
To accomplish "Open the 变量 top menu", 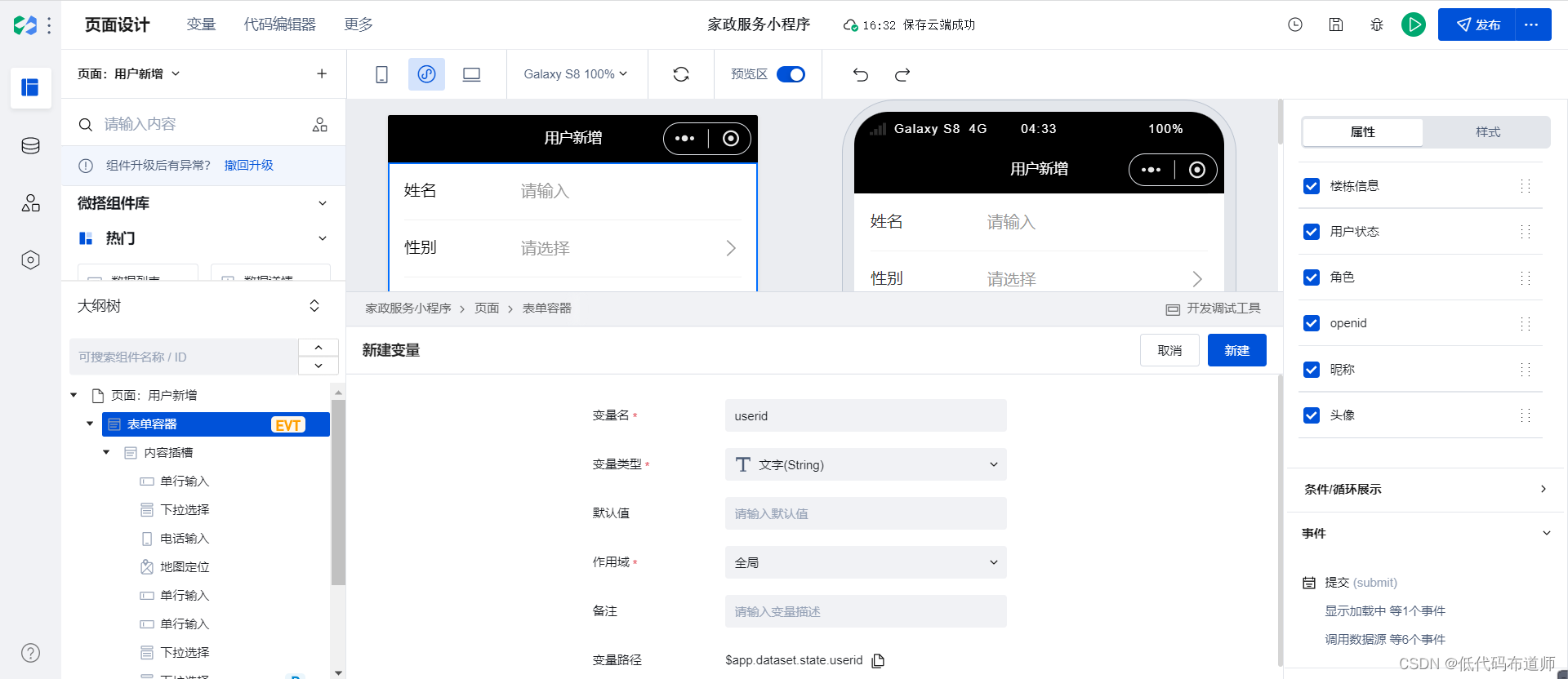I will 201,24.
